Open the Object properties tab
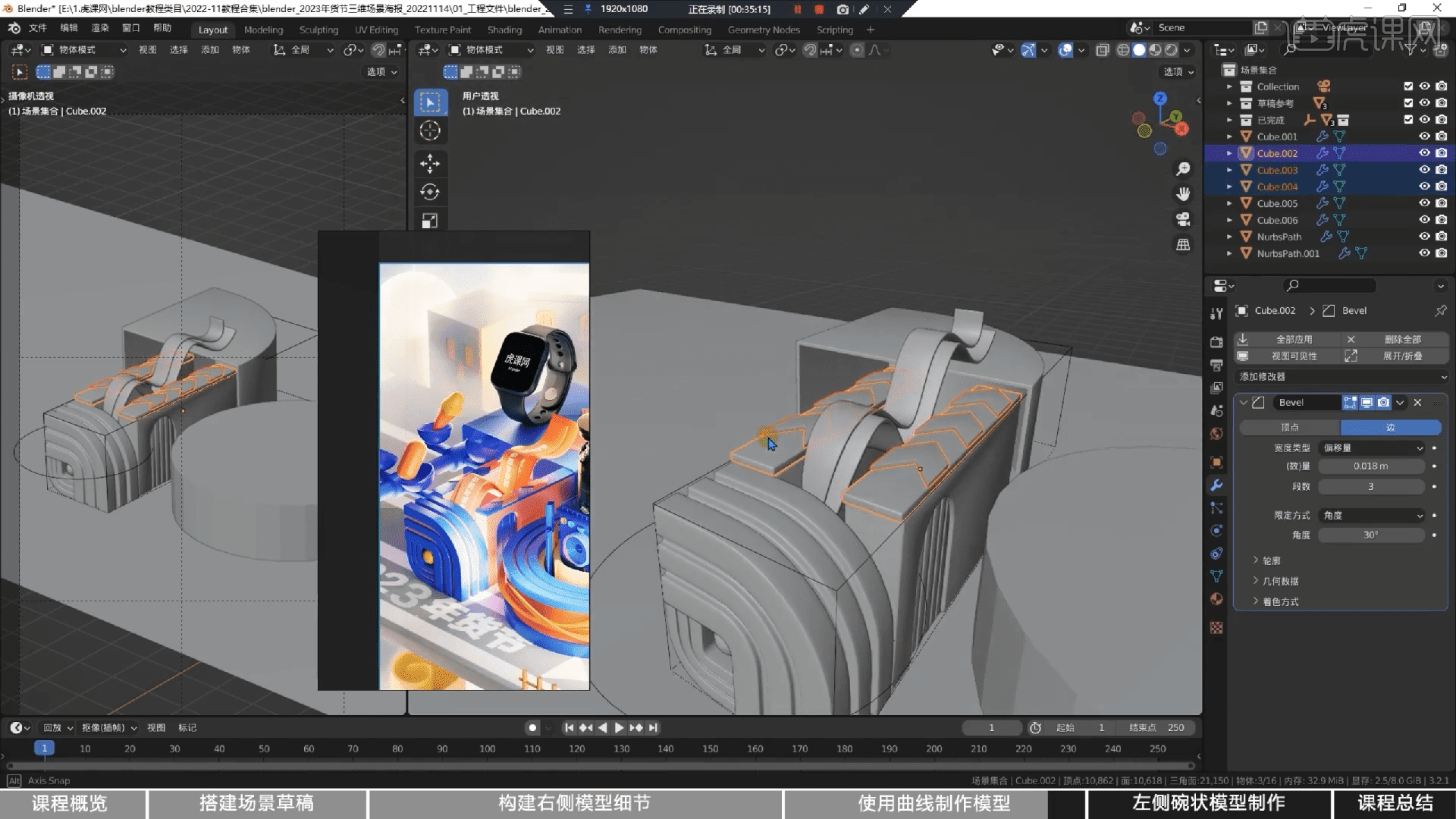 pyautogui.click(x=1216, y=462)
